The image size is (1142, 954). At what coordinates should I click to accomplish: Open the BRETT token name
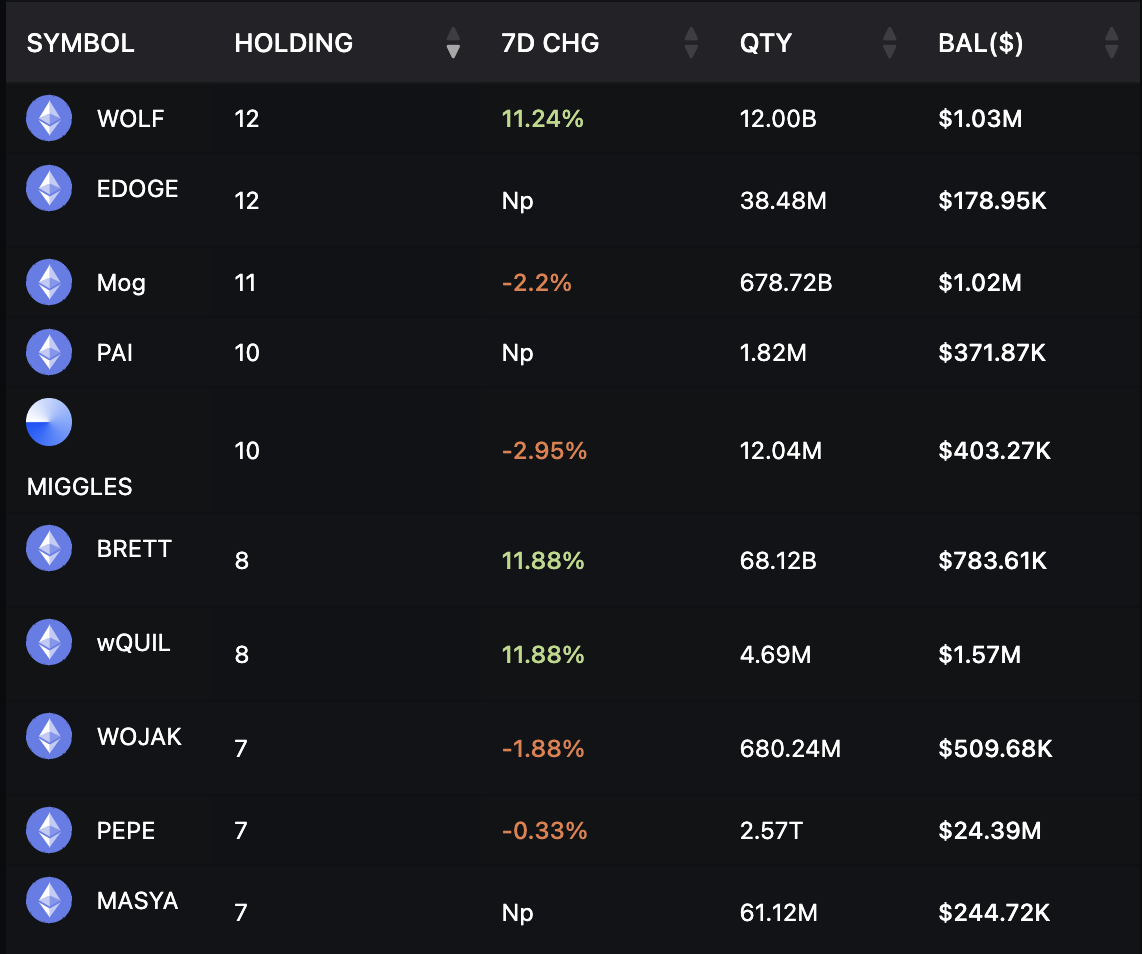pos(134,548)
